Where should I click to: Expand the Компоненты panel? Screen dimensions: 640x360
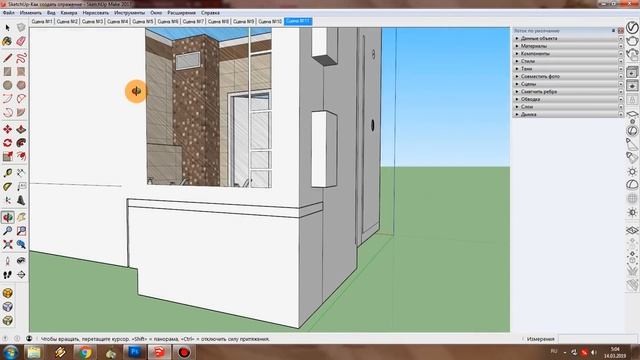(x=567, y=53)
